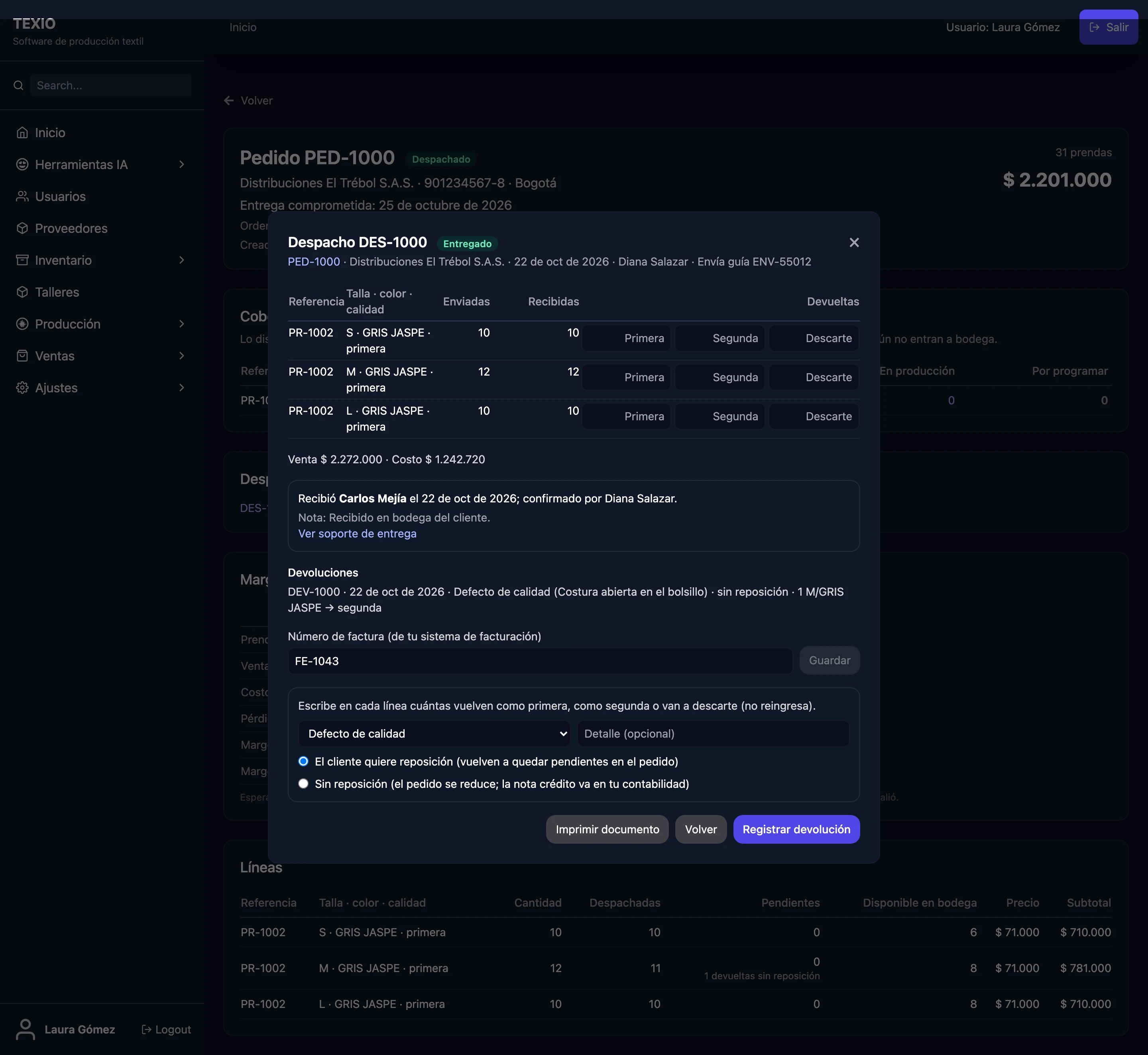The height and width of the screenshot is (1055, 1148).
Task: Click the Imprimir documento button
Action: pos(607,829)
